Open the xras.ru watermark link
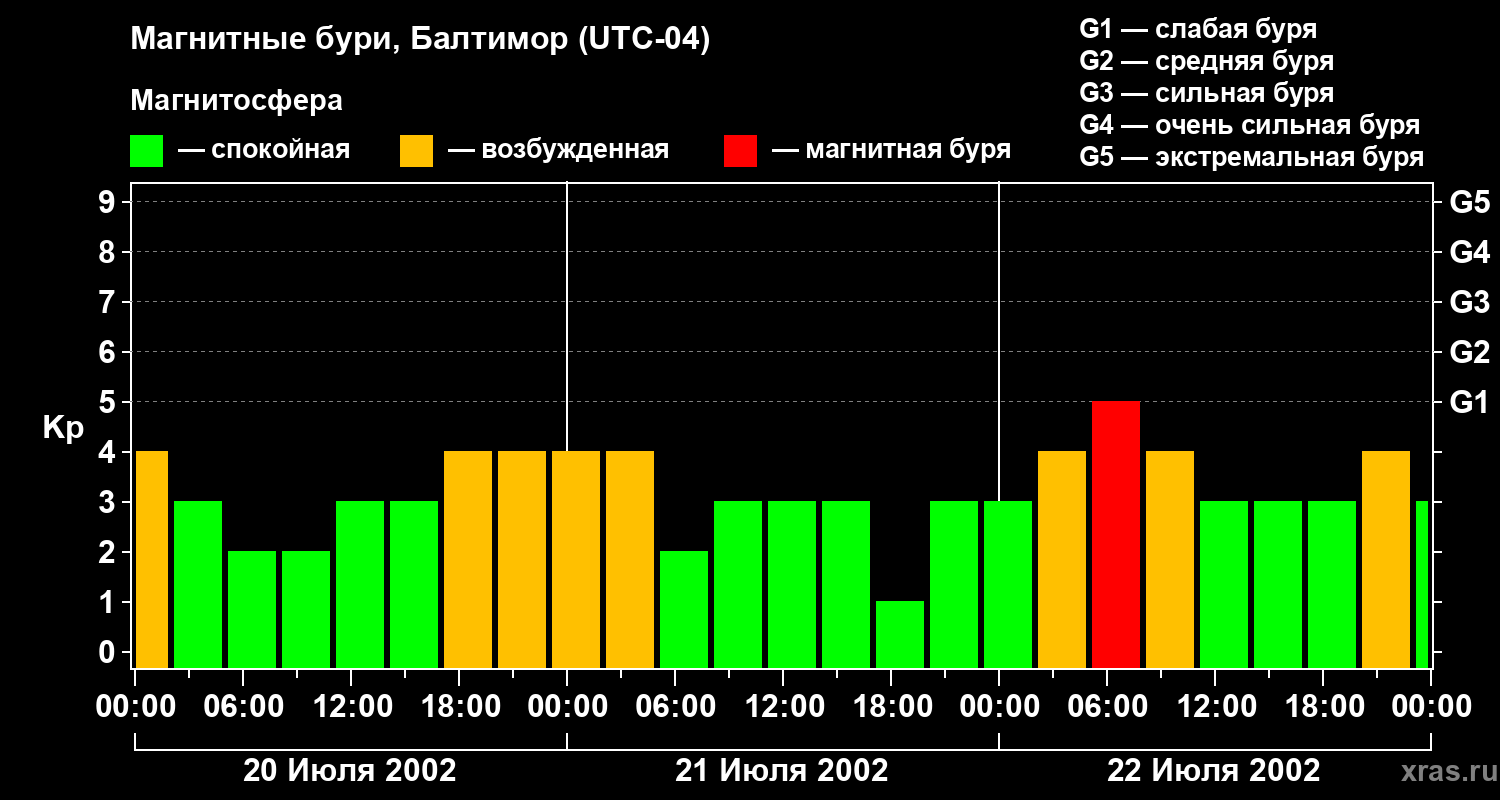This screenshot has height=800, width=1500. tap(1445, 771)
